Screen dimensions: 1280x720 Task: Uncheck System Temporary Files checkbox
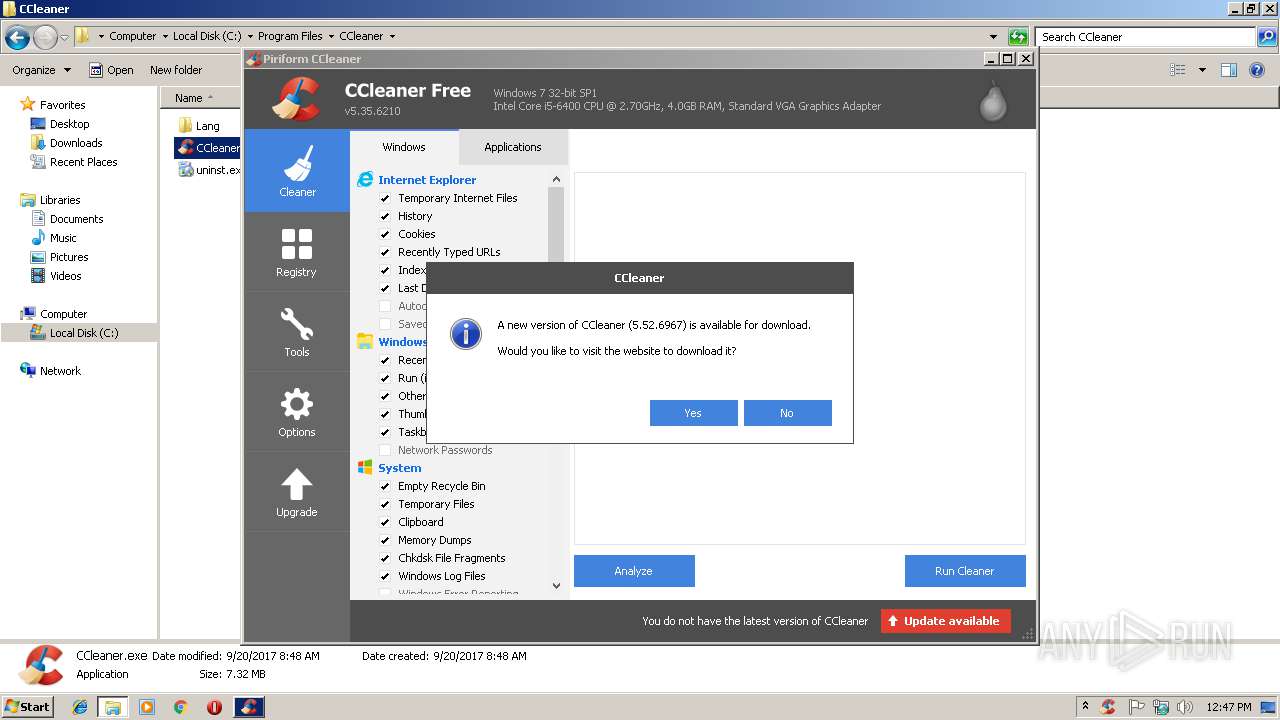pos(385,504)
